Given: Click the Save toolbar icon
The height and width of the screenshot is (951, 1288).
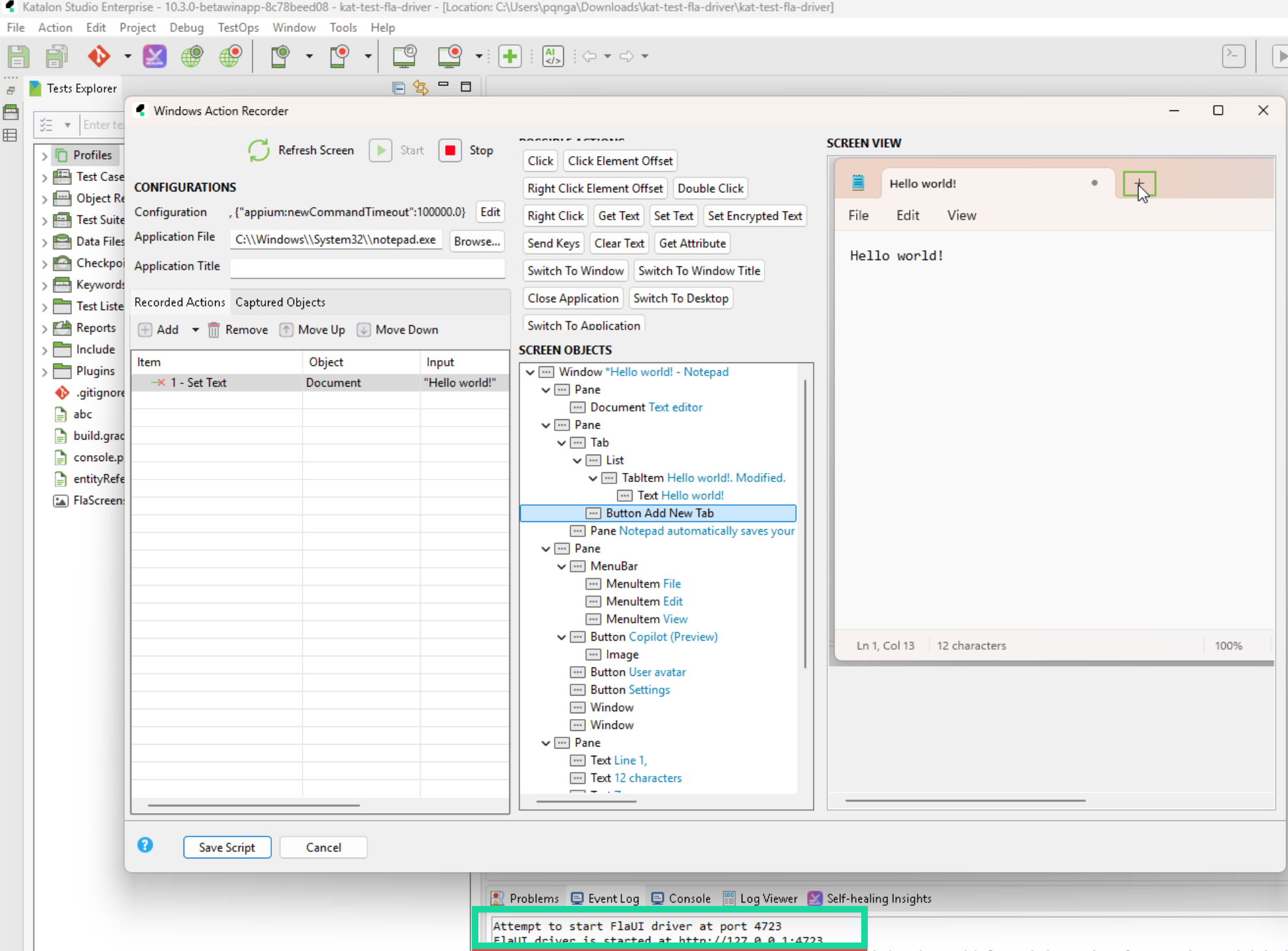Looking at the screenshot, I should [x=18, y=56].
